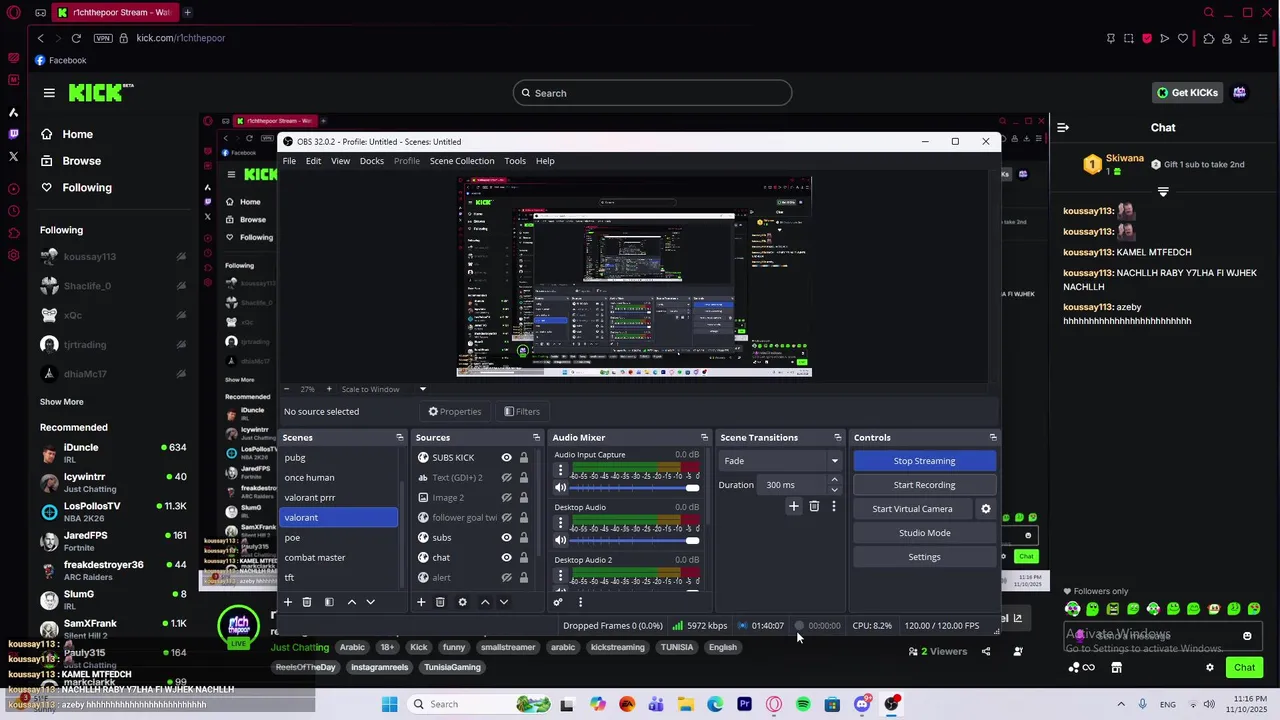Enable Studio Mode in Controls

[924, 533]
